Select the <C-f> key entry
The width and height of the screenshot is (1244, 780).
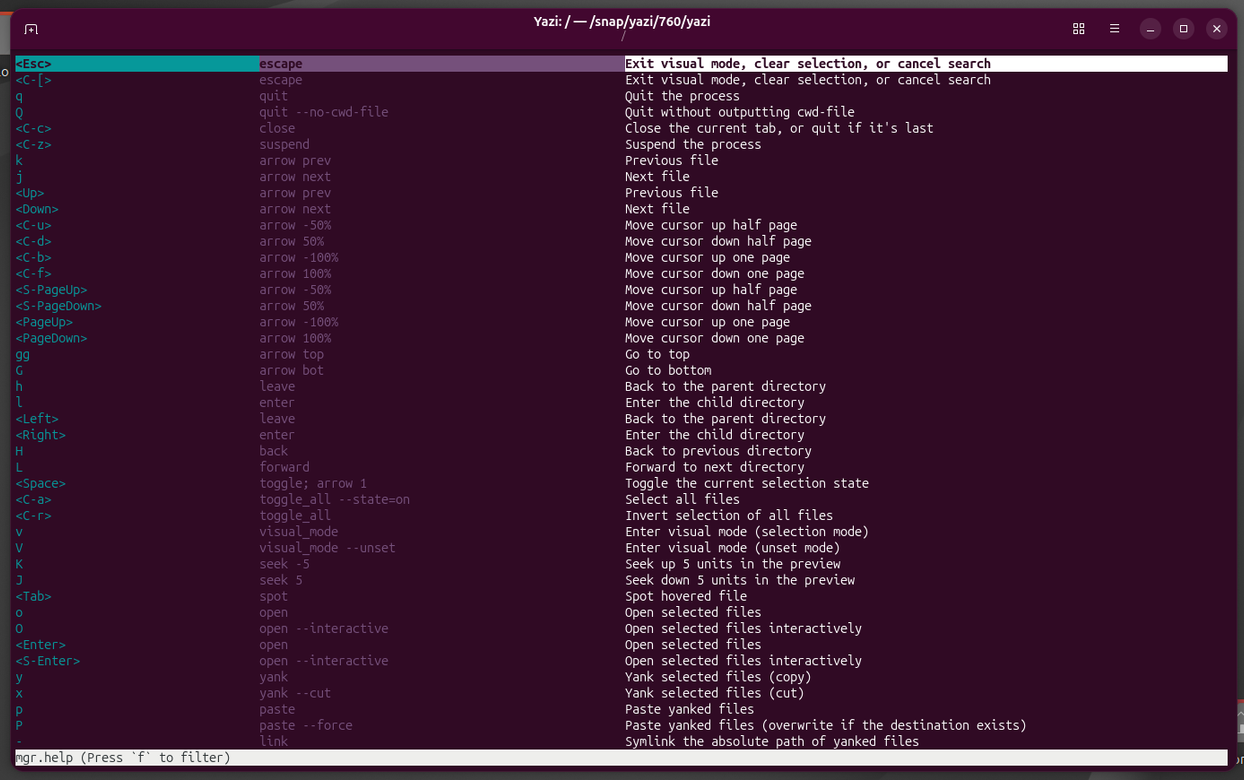tap(34, 273)
